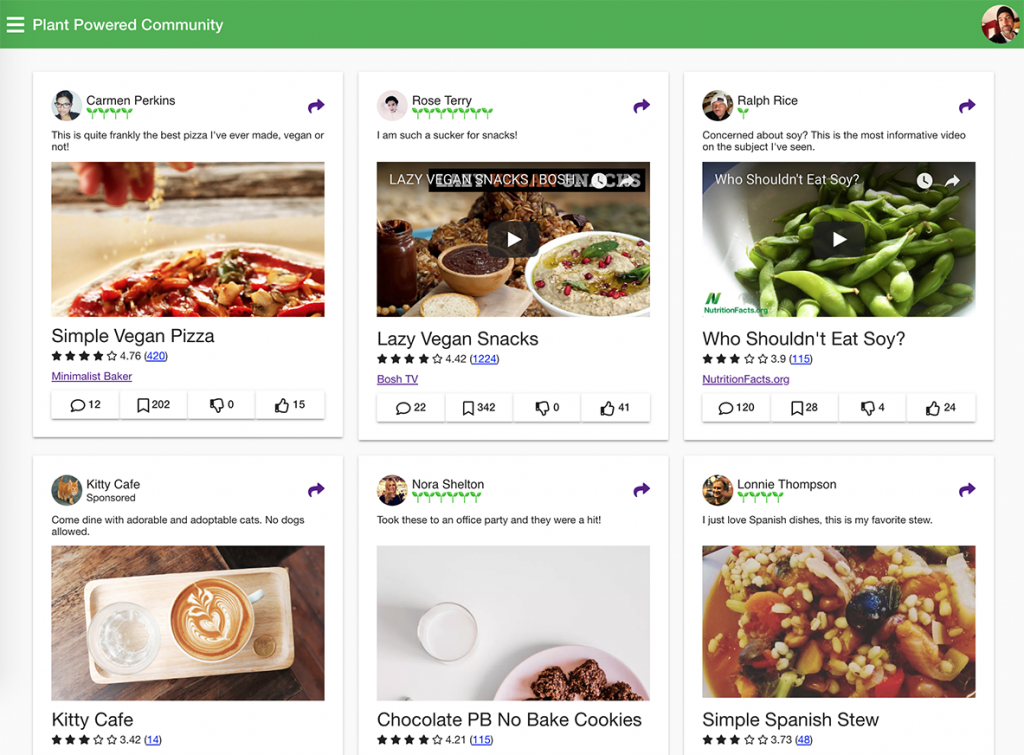
Task: Open the Simple Vegan Pizza photo
Action: pos(188,239)
